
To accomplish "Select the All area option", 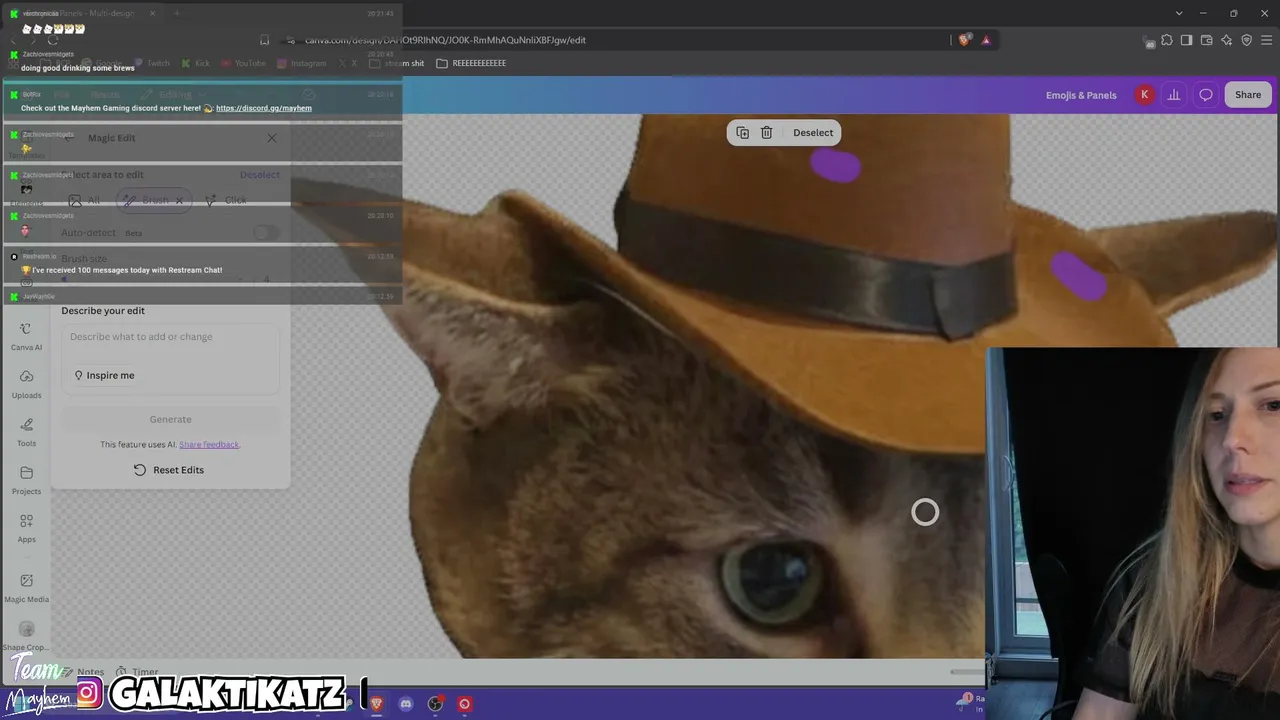I will coord(85,201).
